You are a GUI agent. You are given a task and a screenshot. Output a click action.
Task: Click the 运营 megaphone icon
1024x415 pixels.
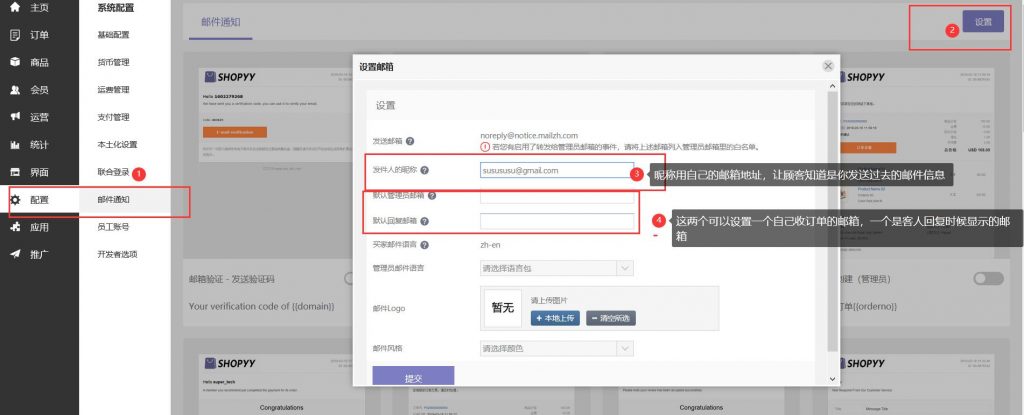15,117
